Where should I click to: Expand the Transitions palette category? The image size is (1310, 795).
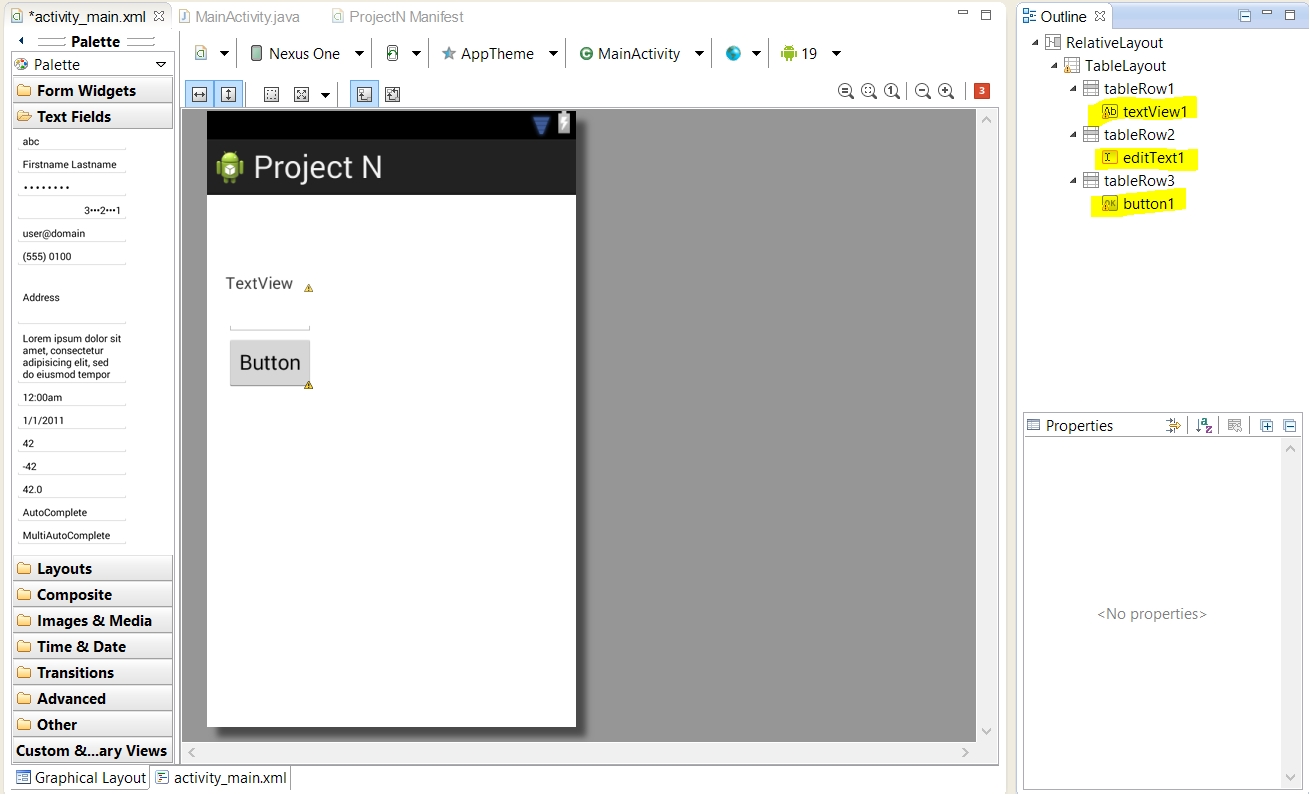pyautogui.click(x=92, y=673)
